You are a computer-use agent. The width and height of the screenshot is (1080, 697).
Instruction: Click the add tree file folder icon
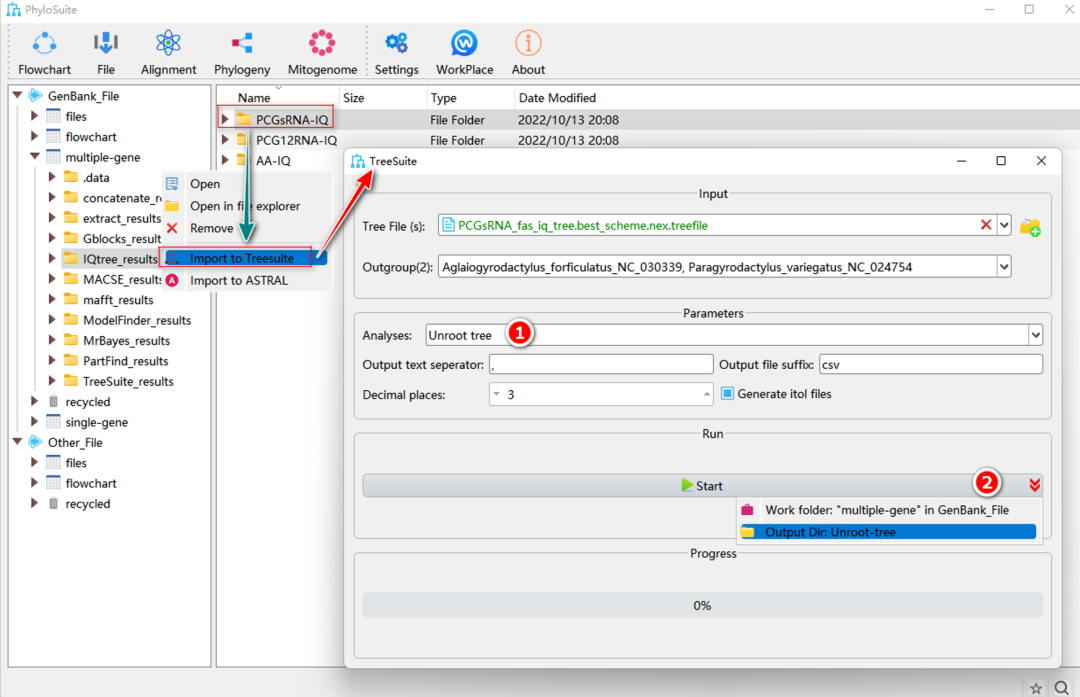click(x=1030, y=227)
